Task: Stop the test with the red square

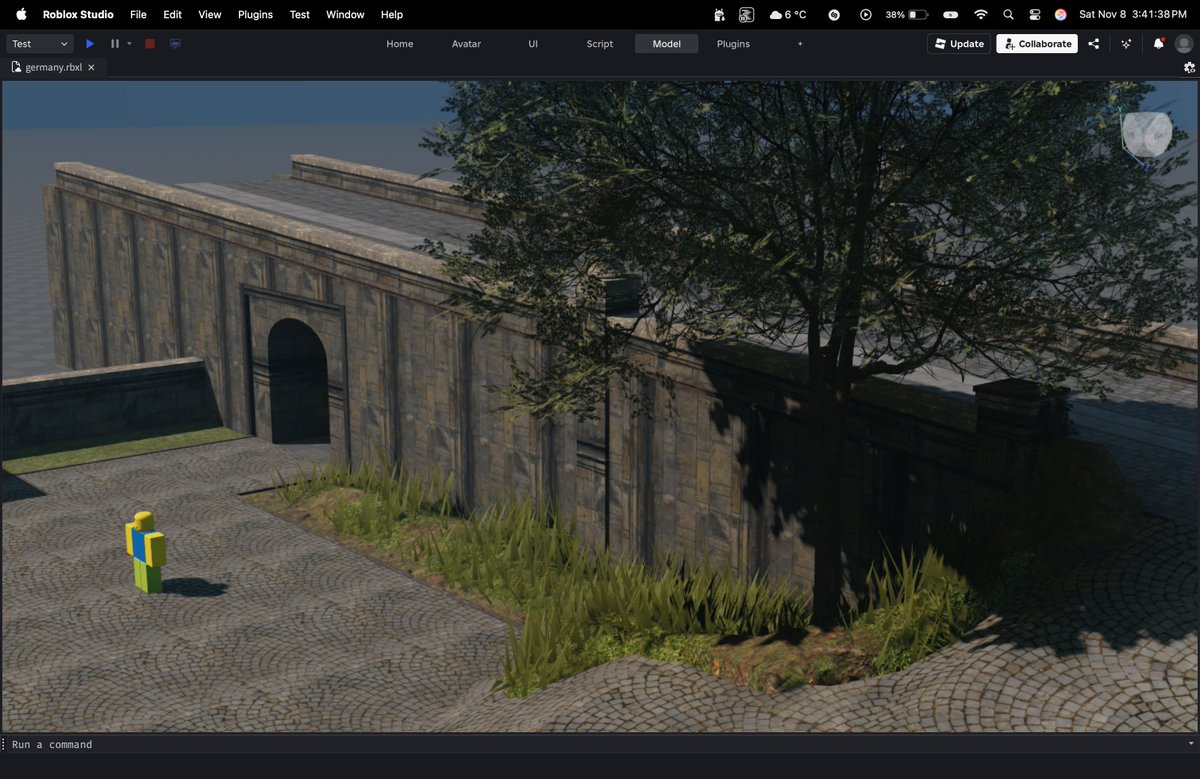Action: pyautogui.click(x=150, y=44)
